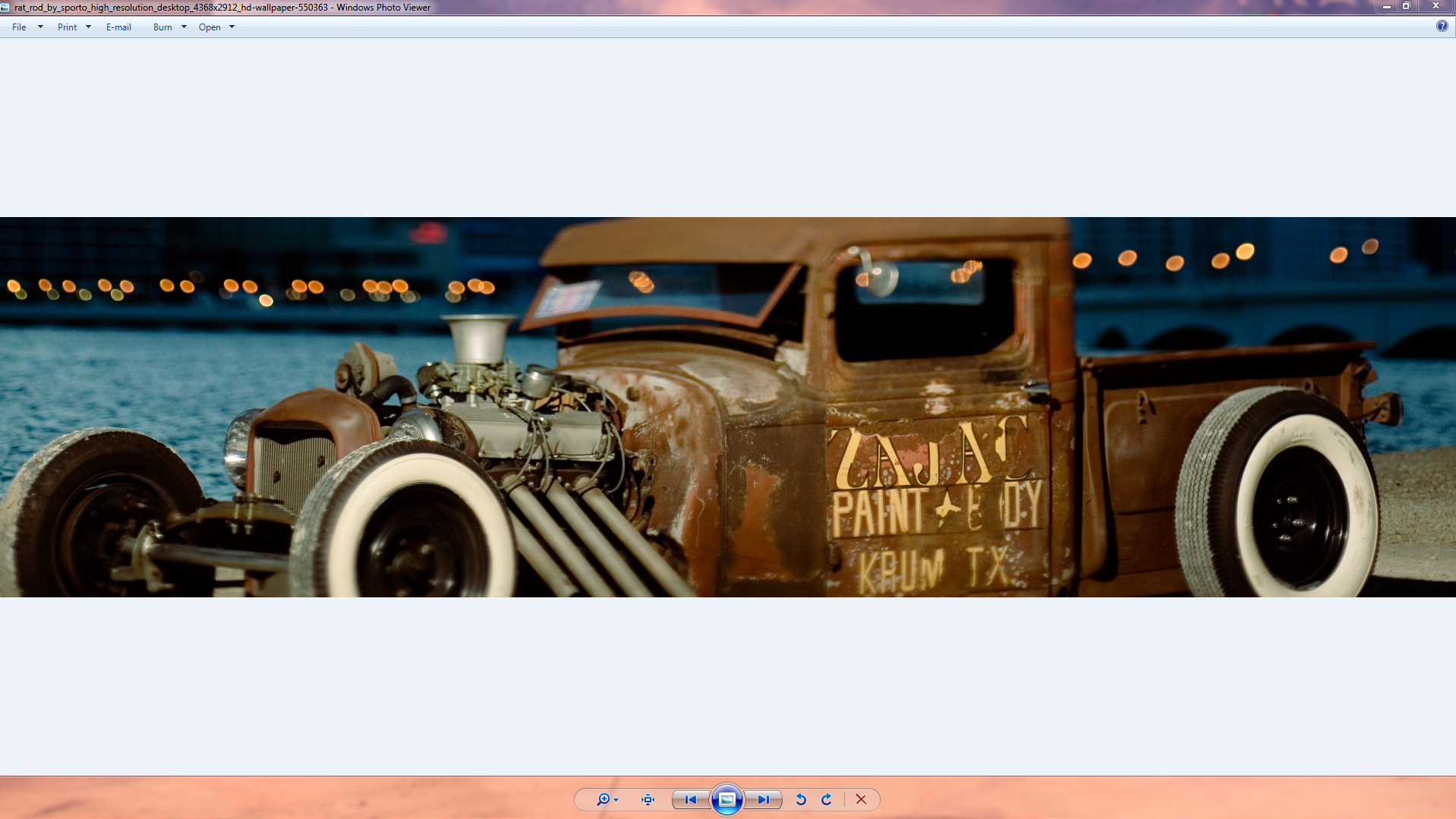Restore down the Photo Viewer window
Image resolution: width=1456 pixels, height=819 pixels.
(x=1407, y=6)
